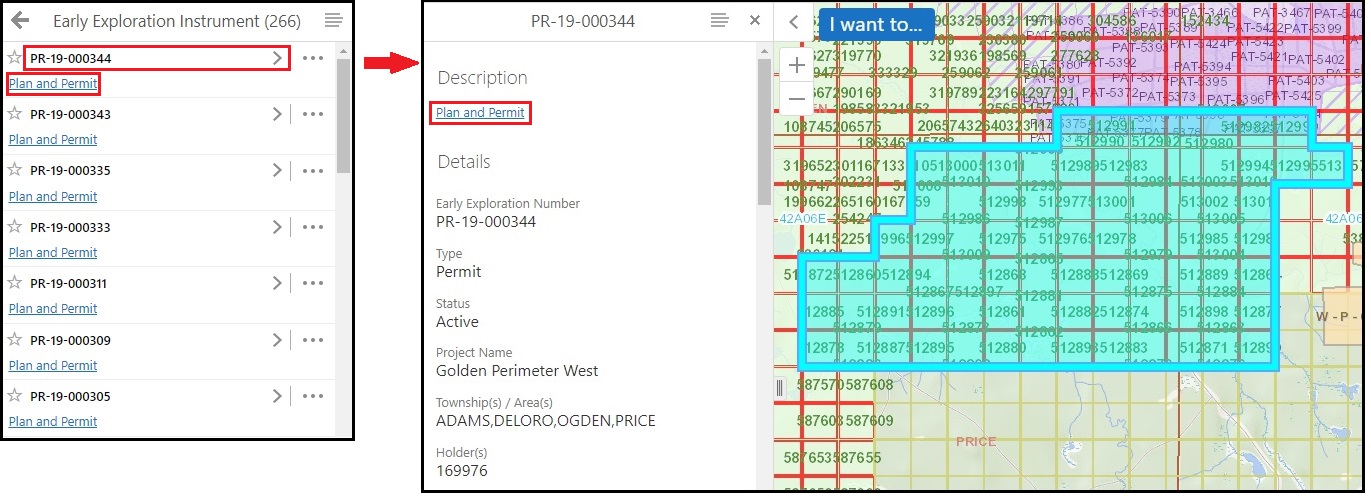Image resolution: width=1371 pixels, height=501 pixels.
Task: Zoom out on the map
Action: tap(797, 99)
